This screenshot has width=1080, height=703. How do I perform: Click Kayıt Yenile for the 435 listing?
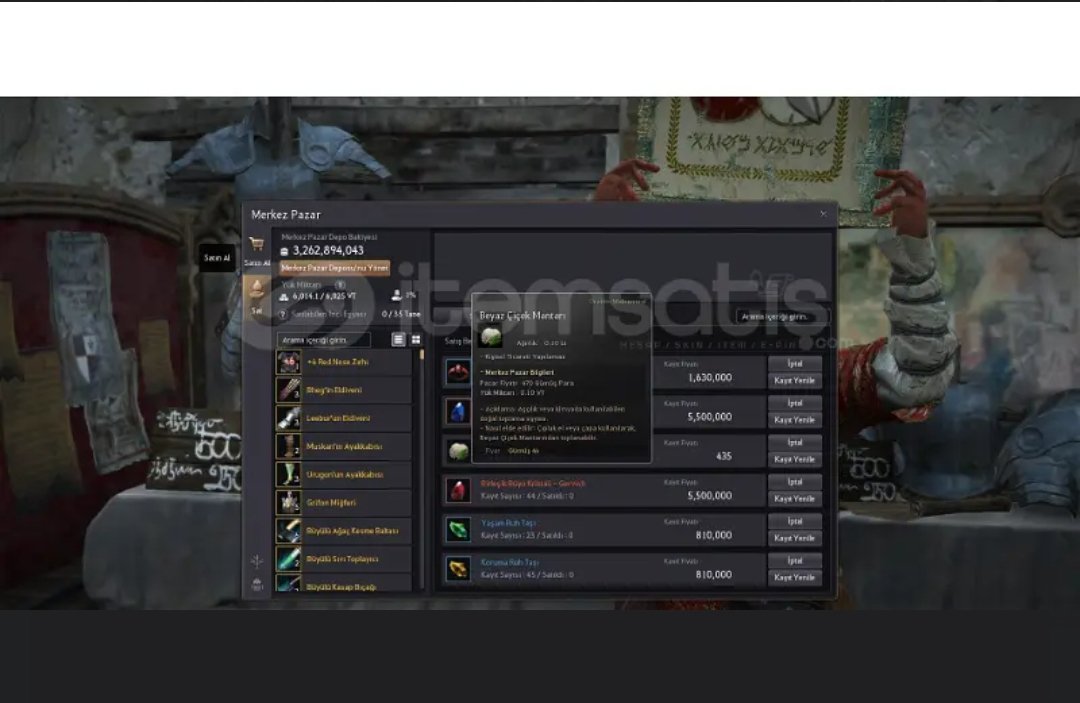pyautogui.click(x=795, y=459)
